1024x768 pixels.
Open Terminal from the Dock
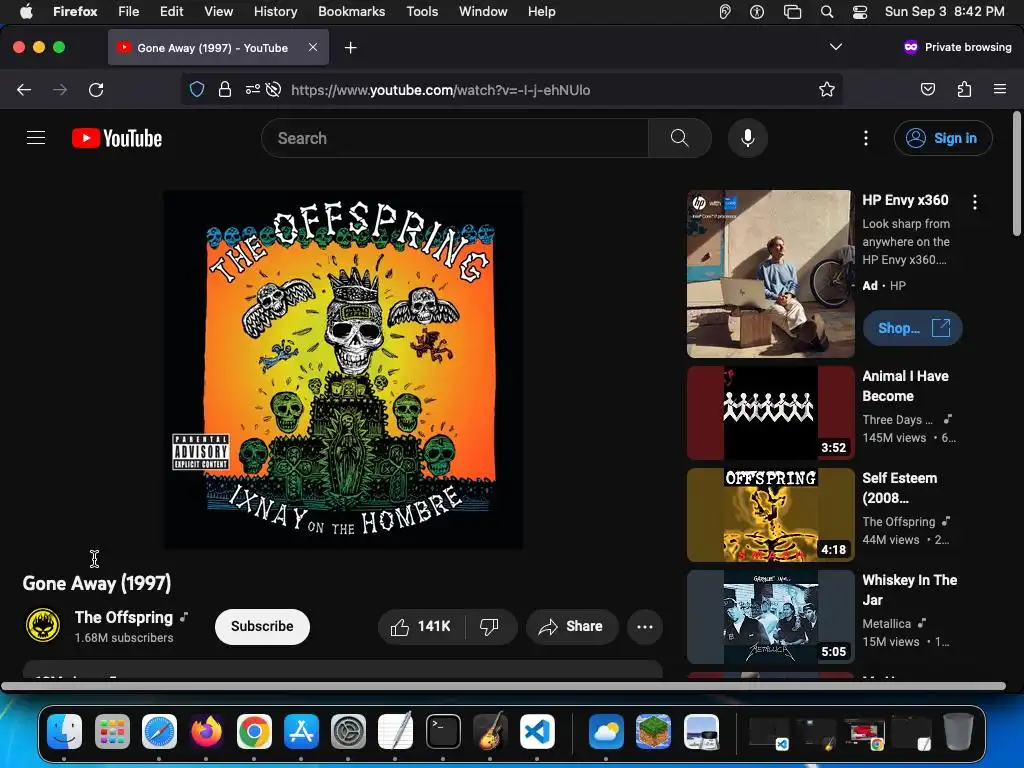coord(443,731)
